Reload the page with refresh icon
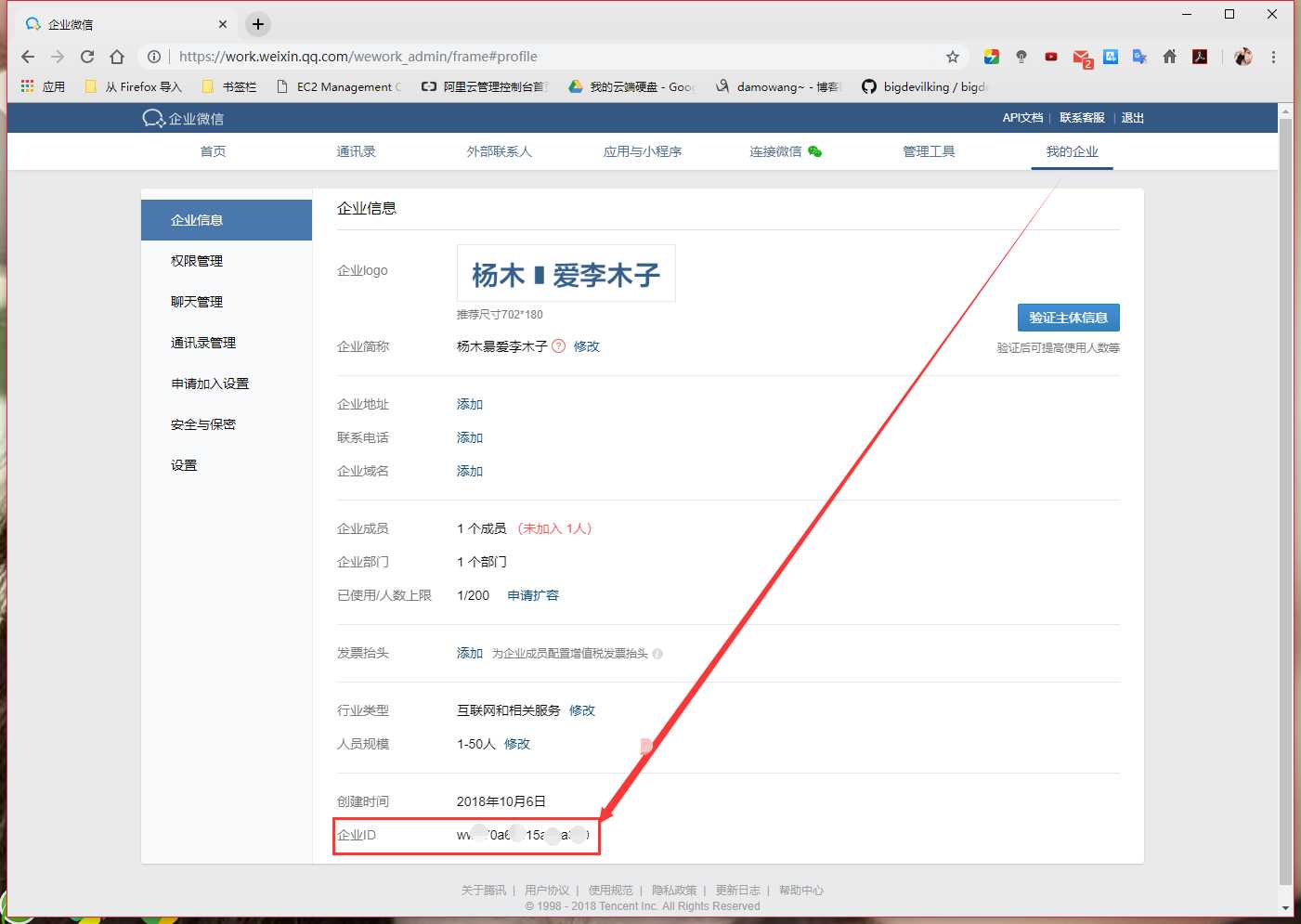Image resolution: width=1301 pixels, height=924 pixels. point(87,57)
